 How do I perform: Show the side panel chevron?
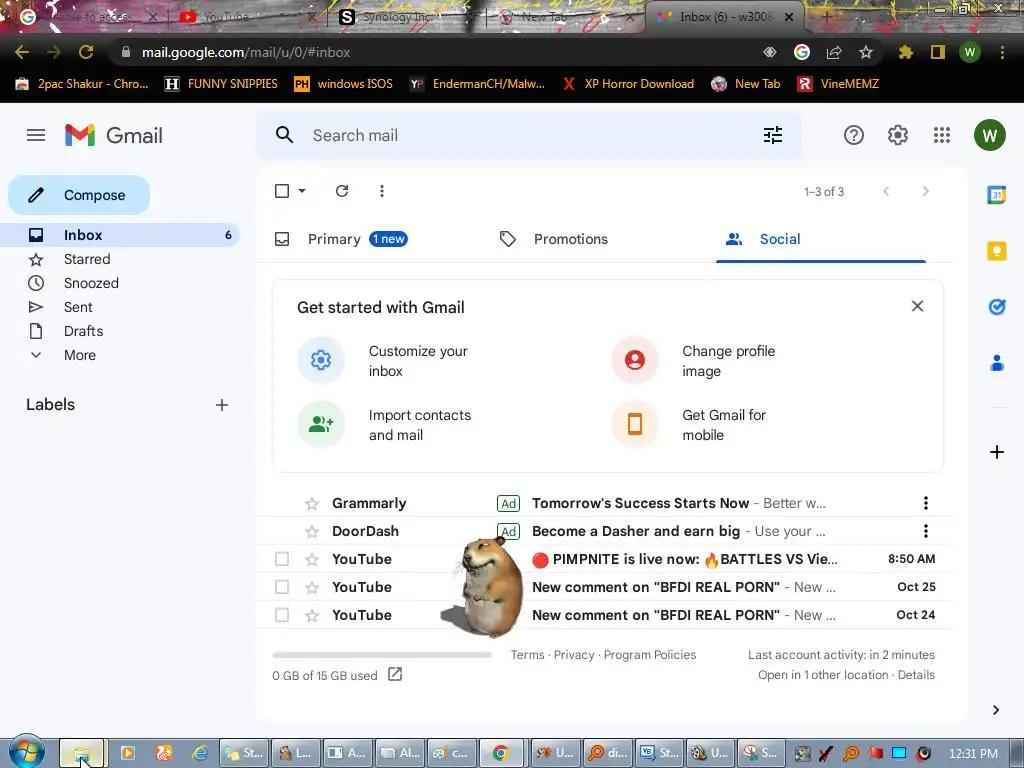(x=995, y=710)
